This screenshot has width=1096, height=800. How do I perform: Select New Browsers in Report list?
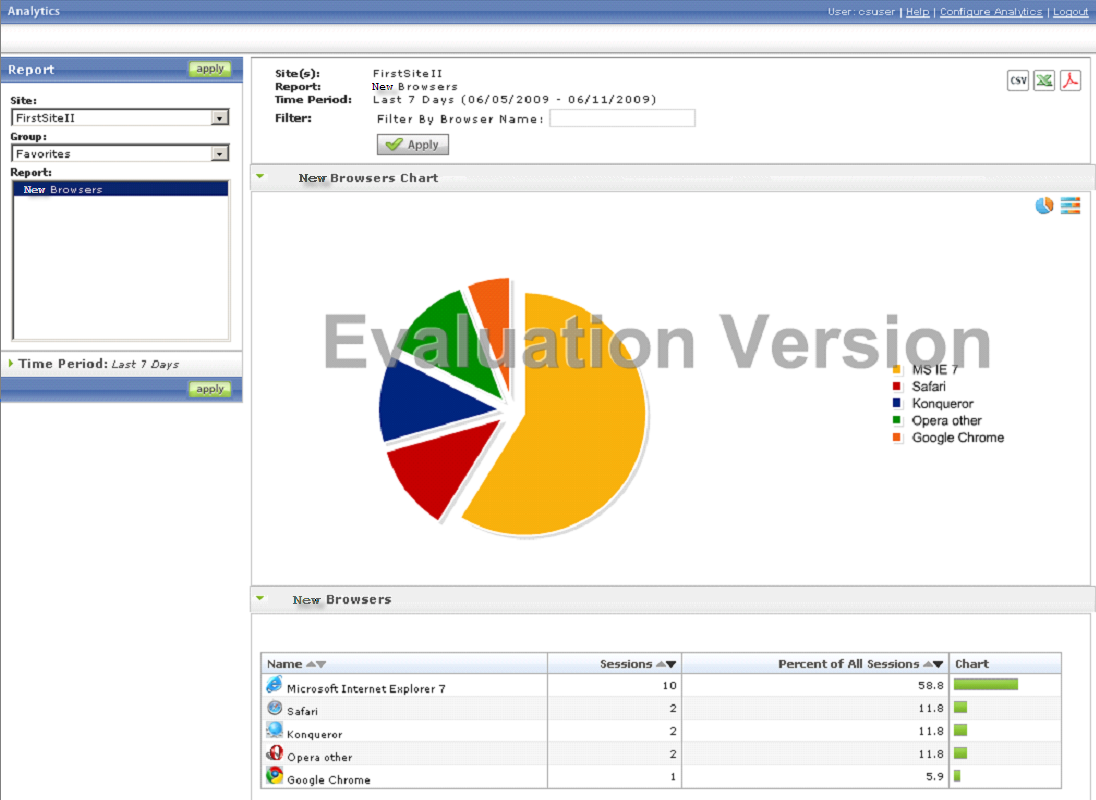[120, 189]
